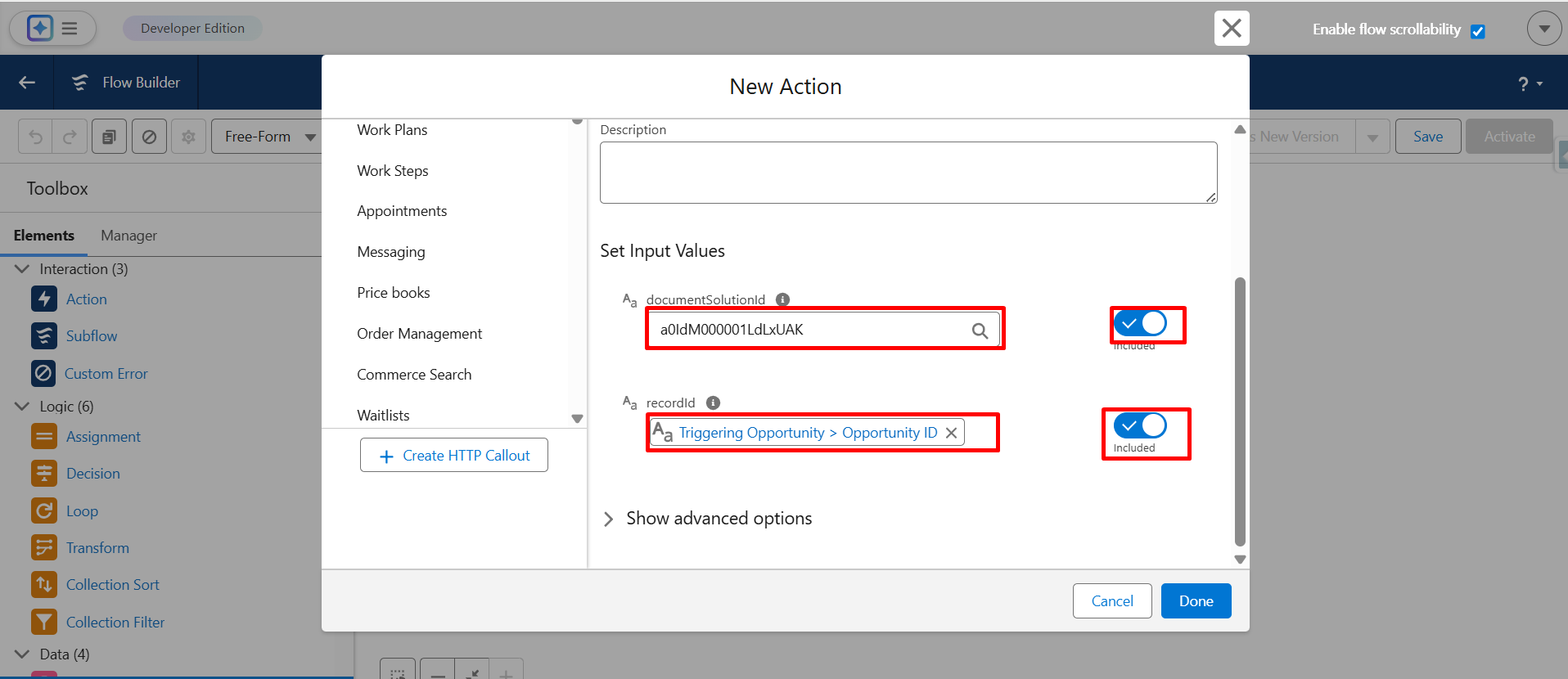Click the Done button

[1196, 601]
